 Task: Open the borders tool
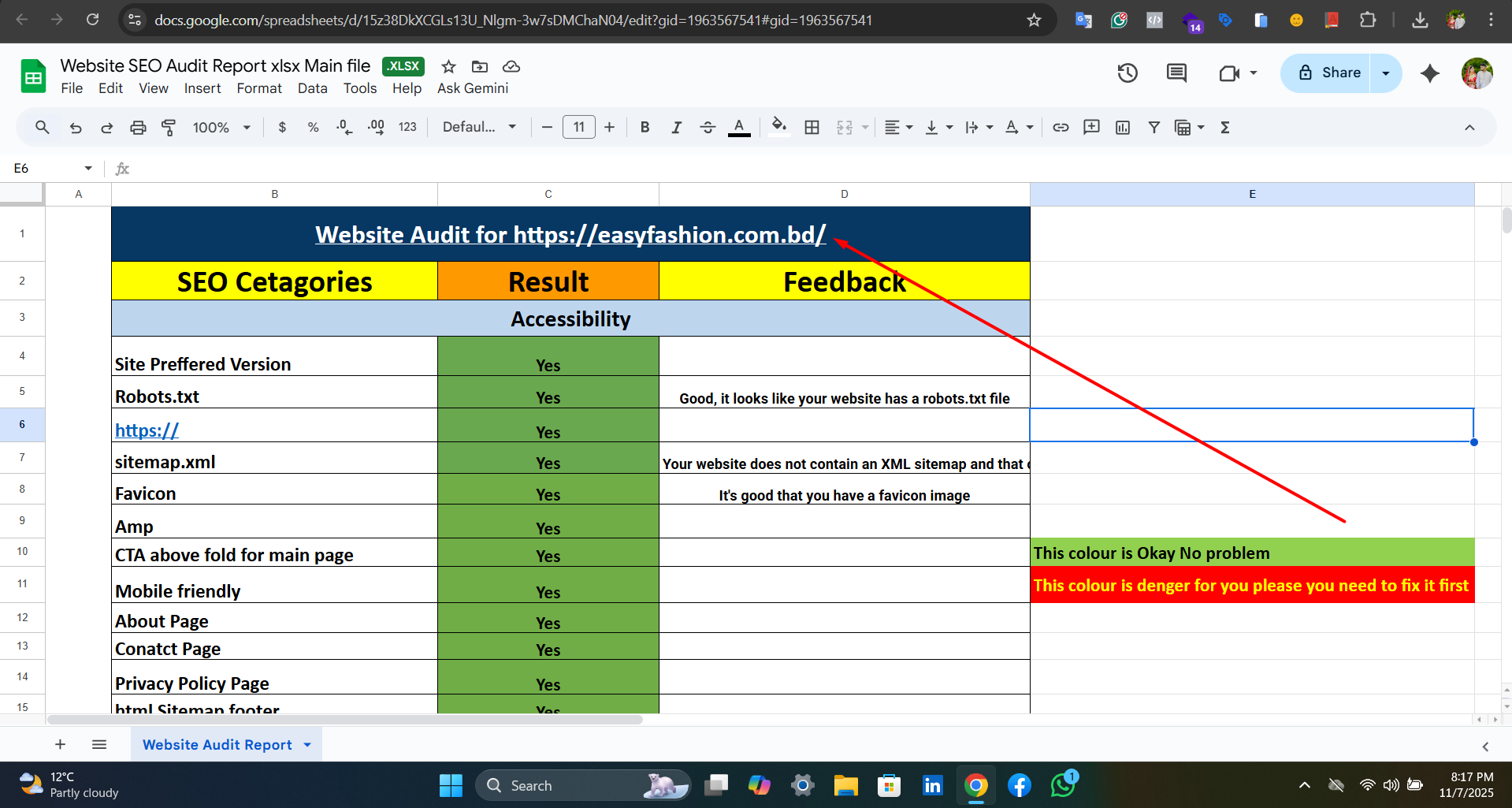812,127
